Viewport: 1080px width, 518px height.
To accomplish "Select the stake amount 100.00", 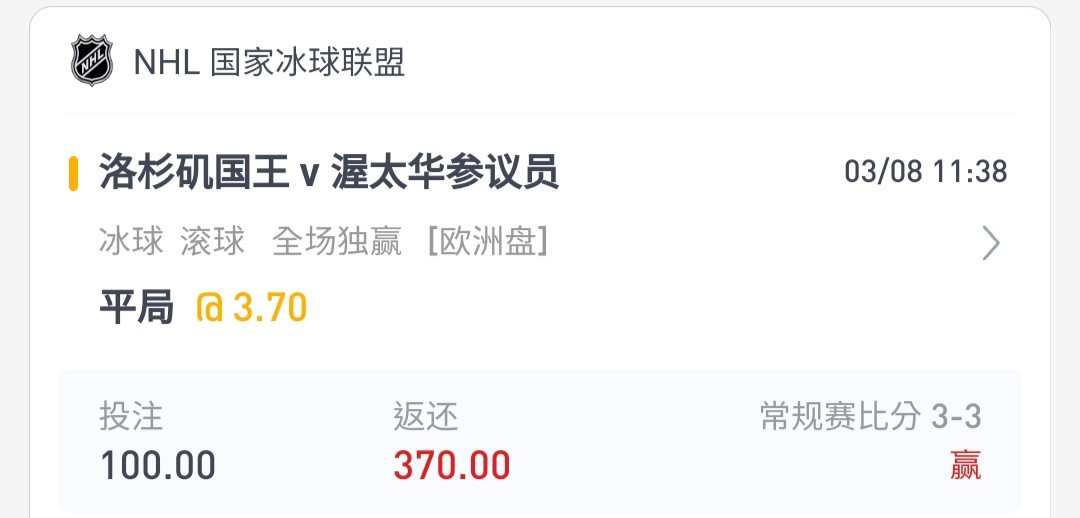I will [x=158, y=465].
